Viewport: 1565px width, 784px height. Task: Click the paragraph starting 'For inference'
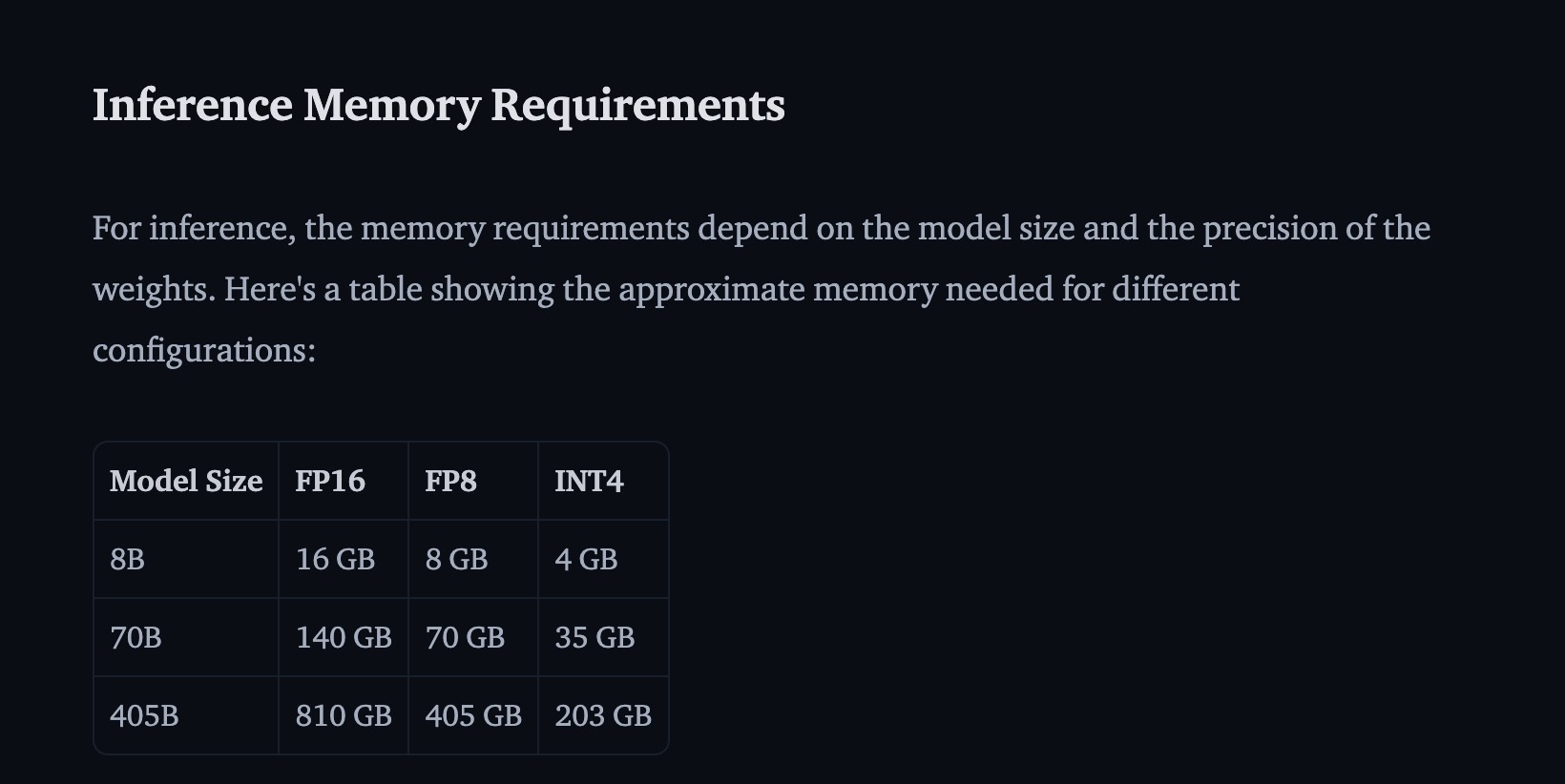(762, 289)
